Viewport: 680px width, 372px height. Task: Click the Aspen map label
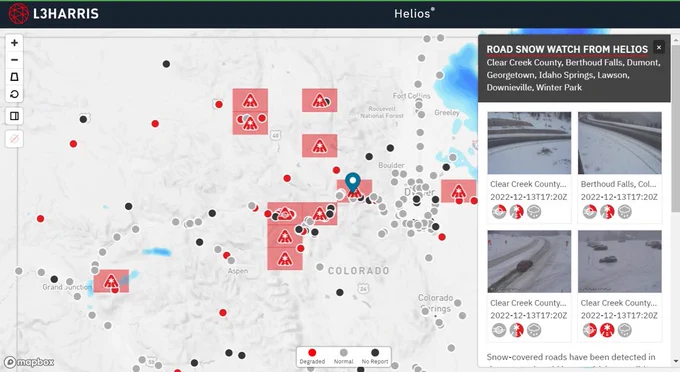click(x=238, y=271)
